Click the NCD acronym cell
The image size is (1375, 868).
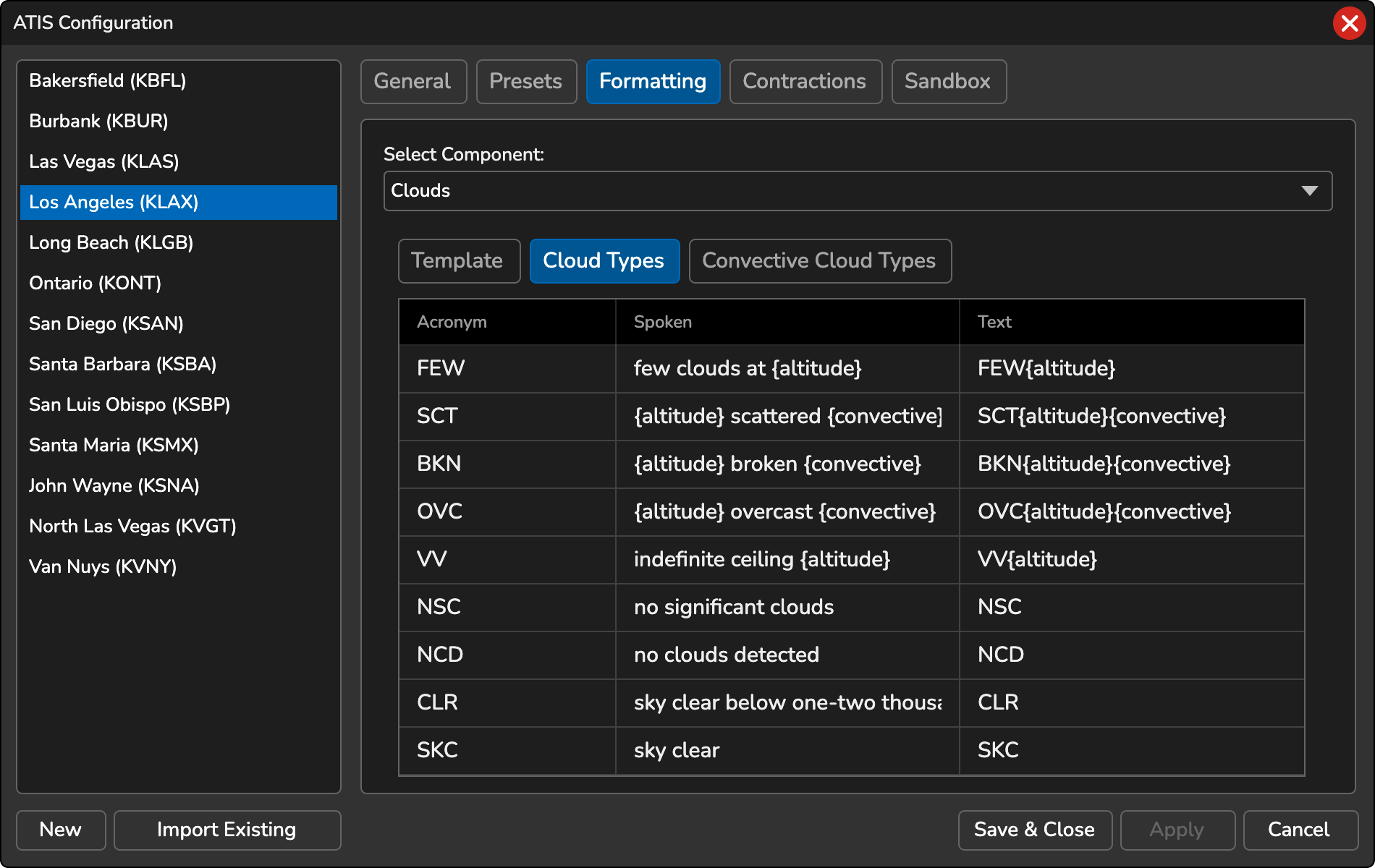(x=507, y=655)
